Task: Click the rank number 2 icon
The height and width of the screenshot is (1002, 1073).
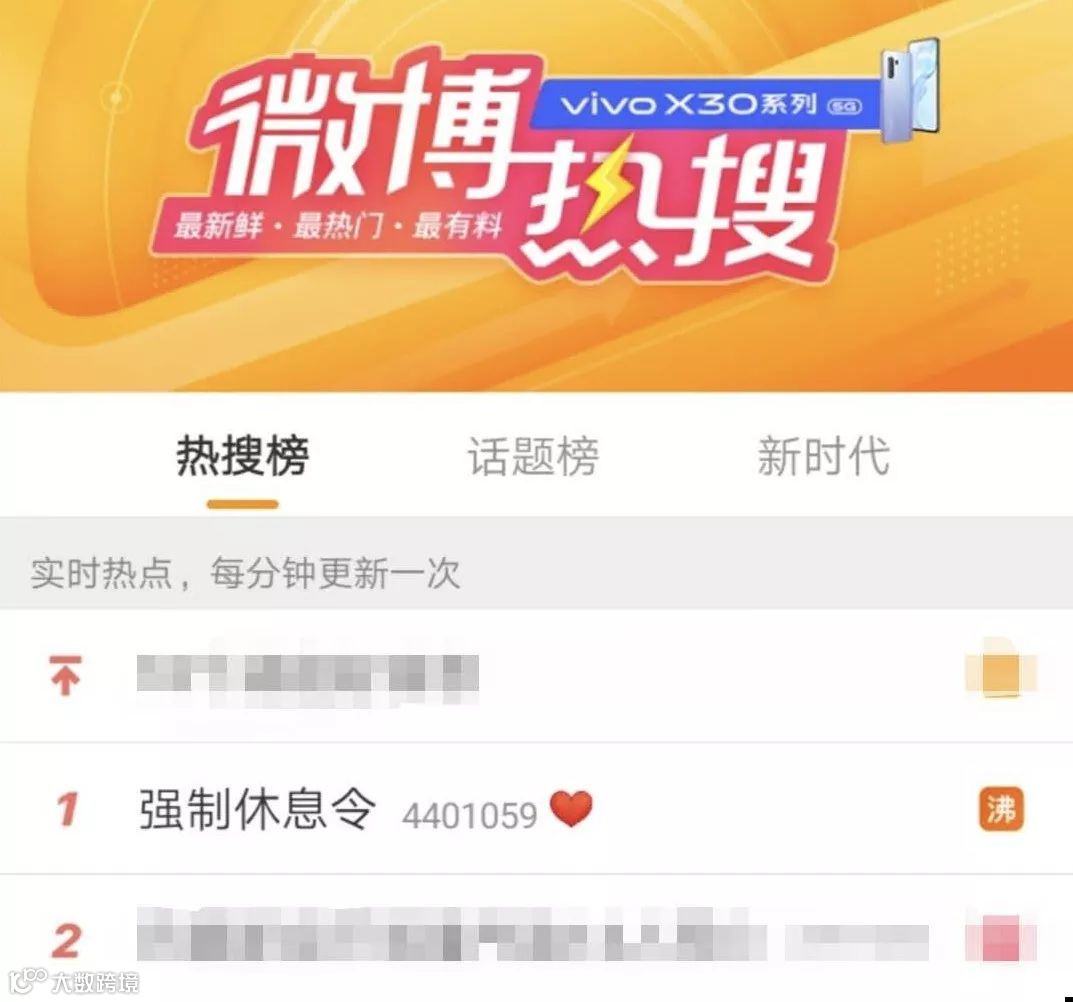Action: [66, 940]
